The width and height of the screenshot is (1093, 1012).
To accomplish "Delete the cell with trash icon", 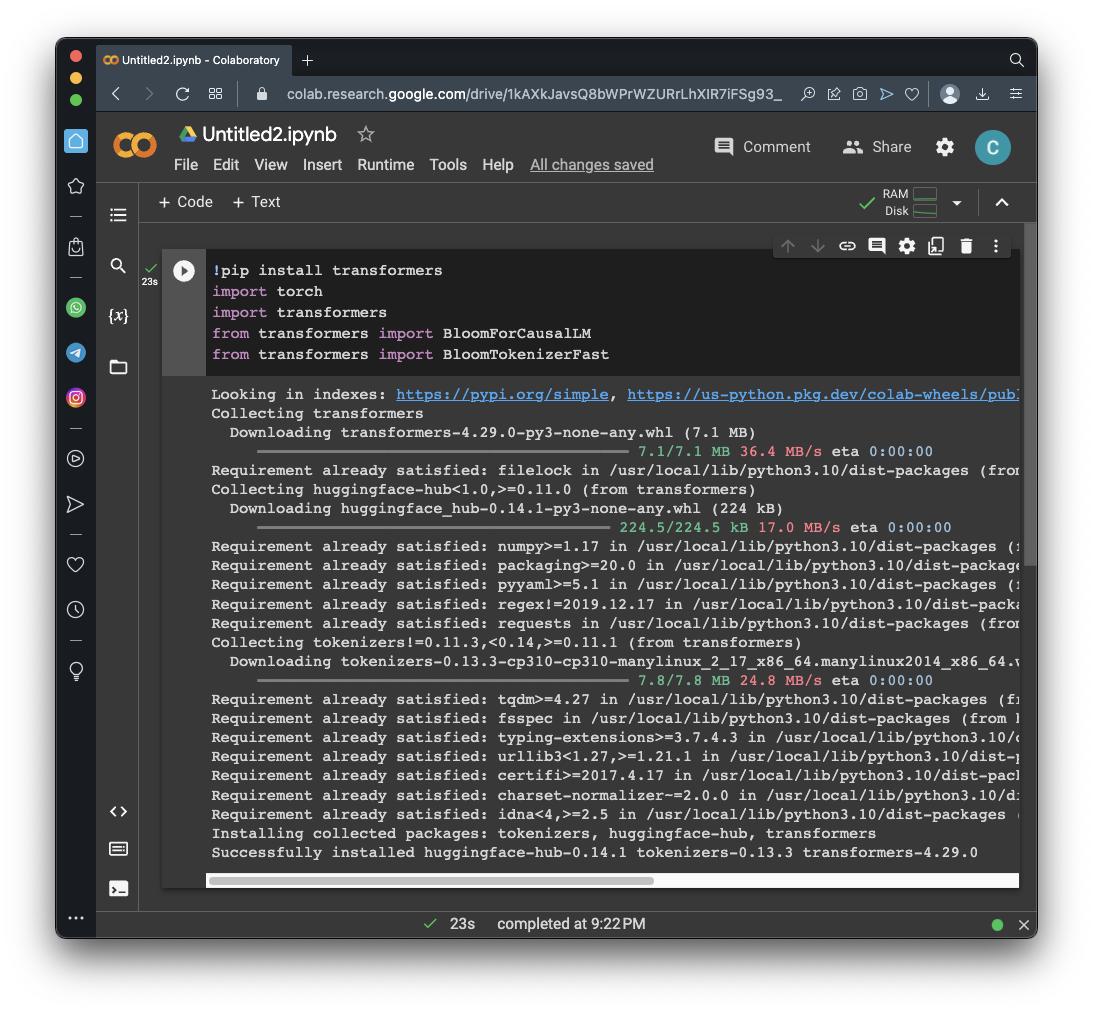I will click(x=966, y=246).
